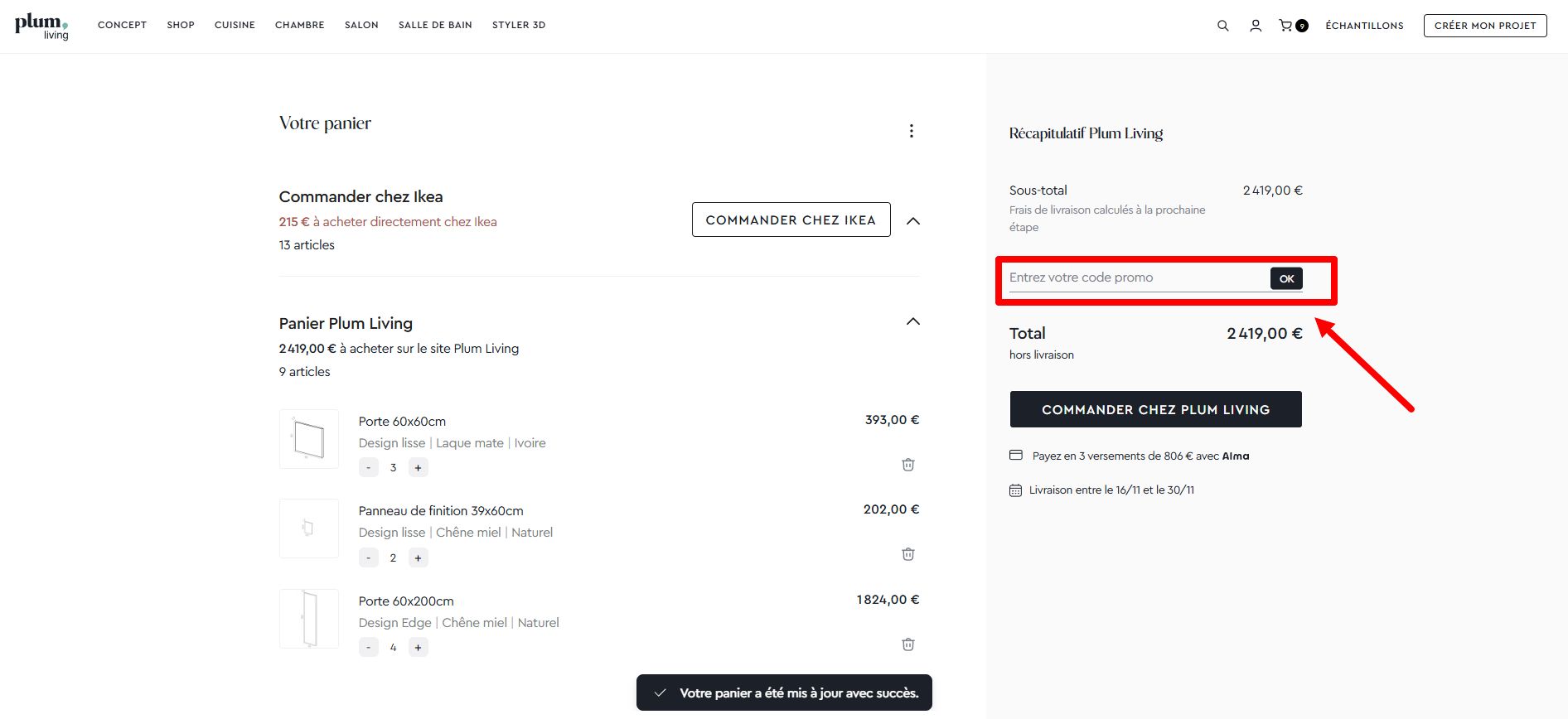Click the cart updated success notification
1568x719 pixels.
[x=784, y=692]
